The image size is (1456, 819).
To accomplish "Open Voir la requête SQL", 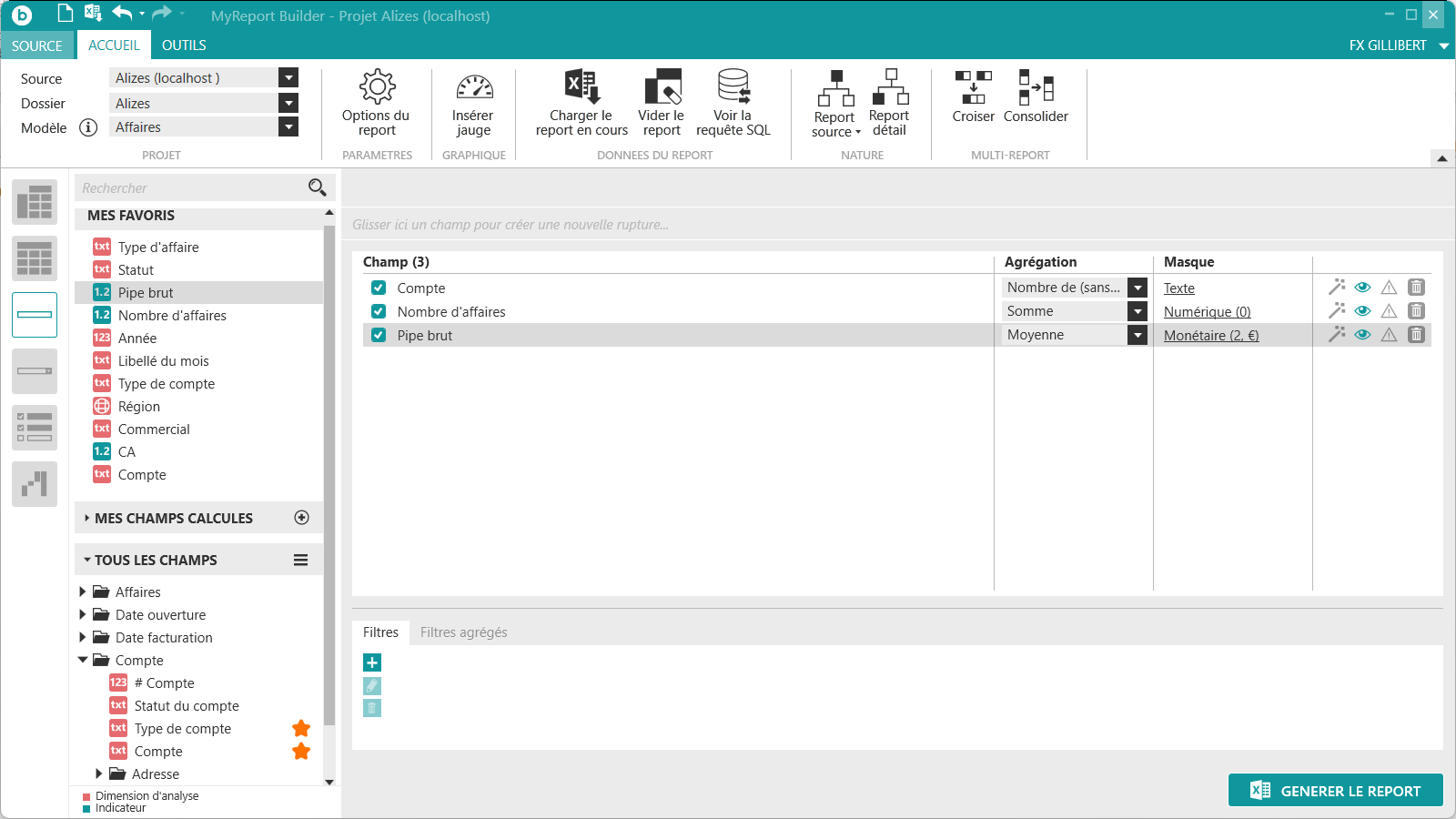I will point(733,103).
